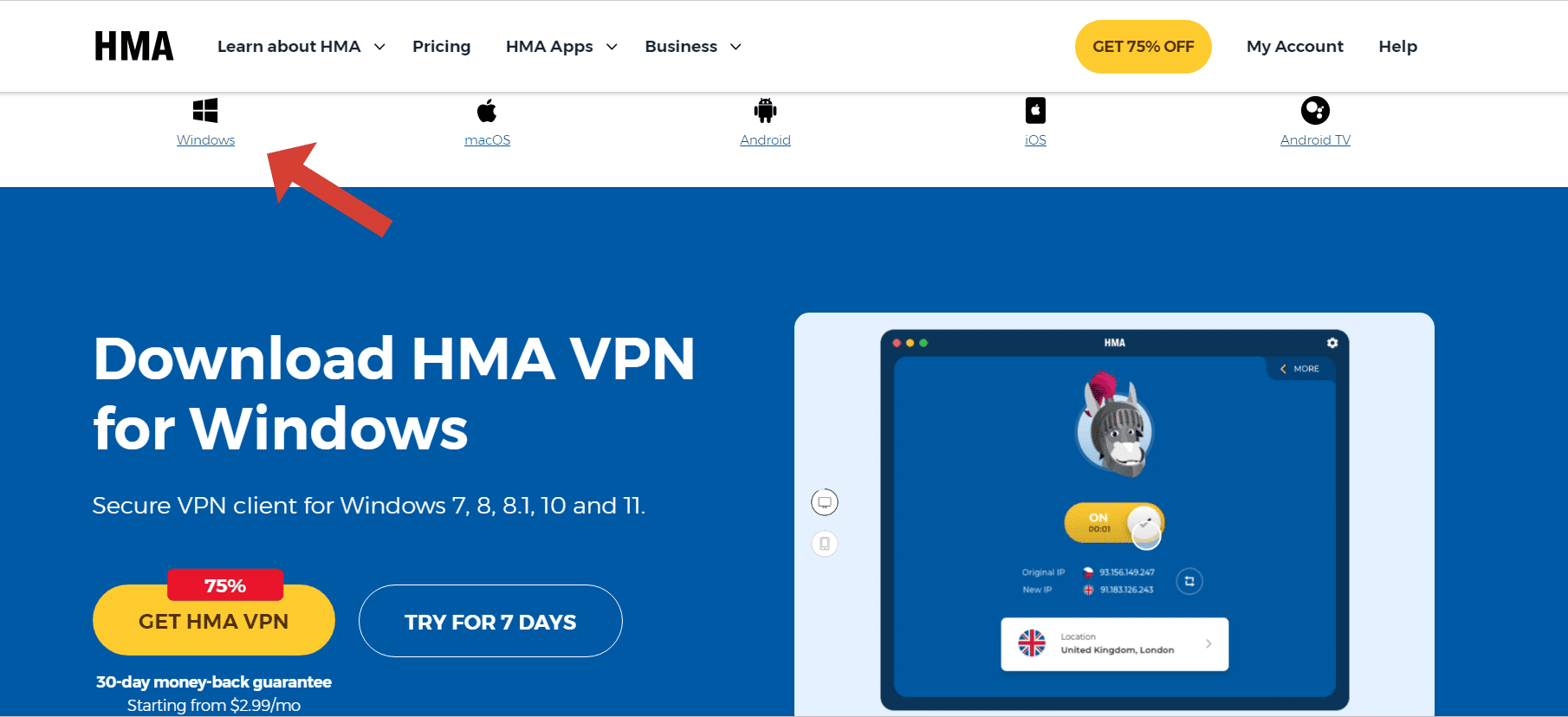This screenshot has height=717, width=1568.
Task: Open the Pricing menu item
Action: (442, 47)
